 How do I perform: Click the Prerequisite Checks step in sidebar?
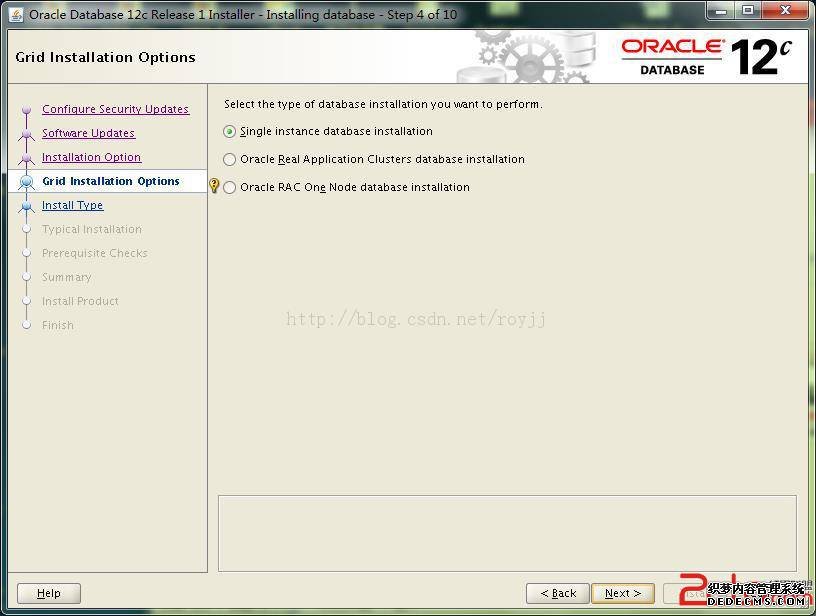click(x=94, y=254)
